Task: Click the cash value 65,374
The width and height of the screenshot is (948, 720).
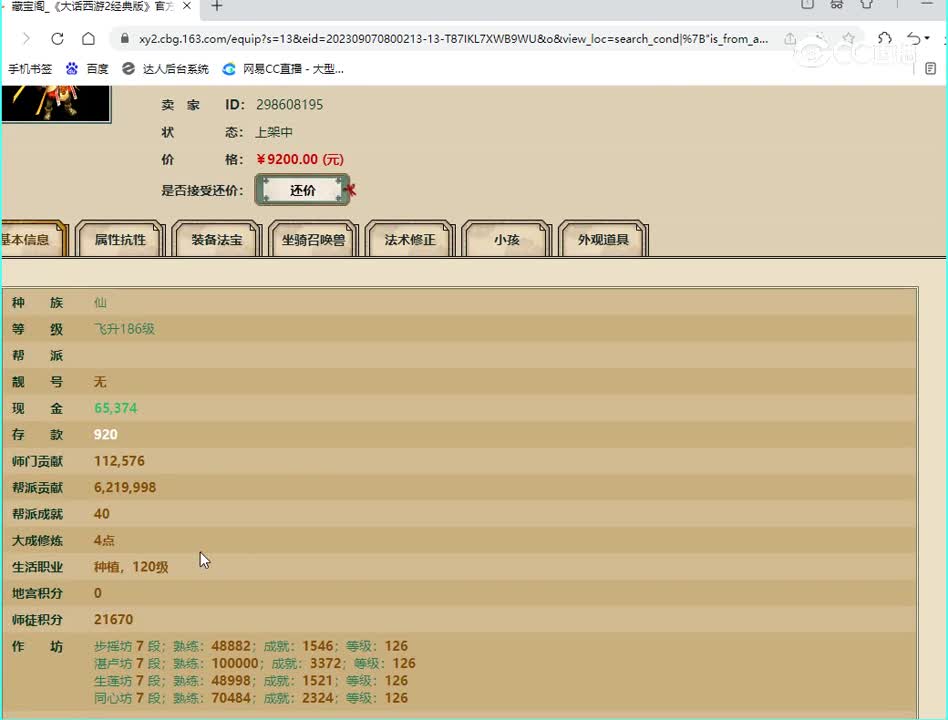Action: click(115, 408)
